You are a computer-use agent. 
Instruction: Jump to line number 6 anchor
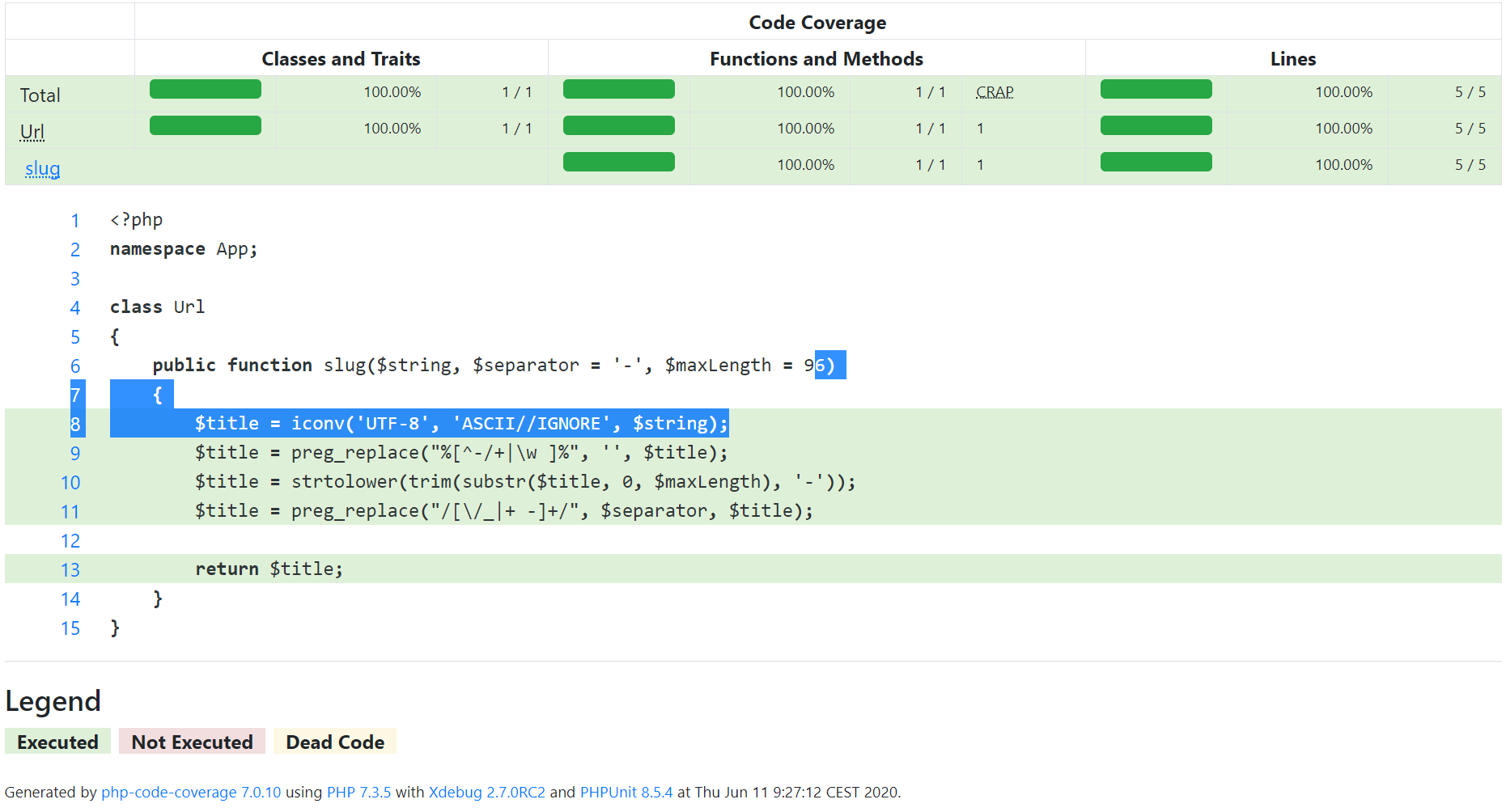tap(75, 366)
